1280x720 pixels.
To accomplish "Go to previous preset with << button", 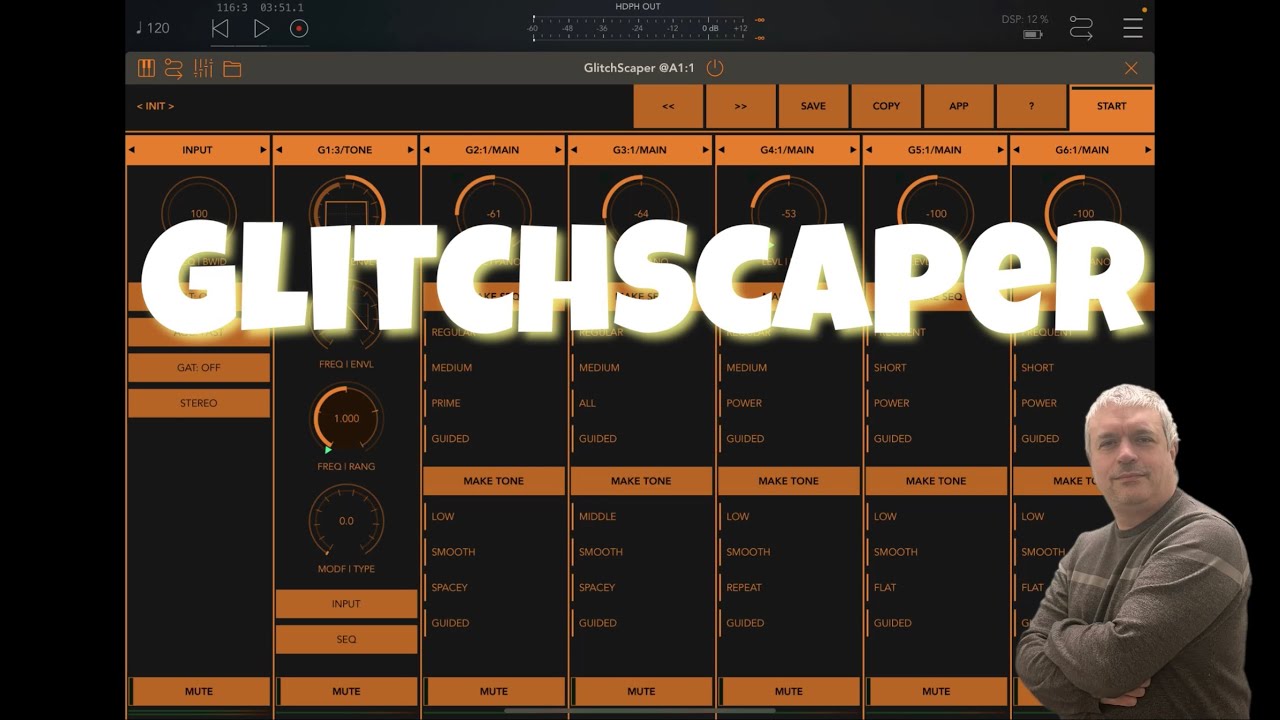I will (x=668, y=106).
